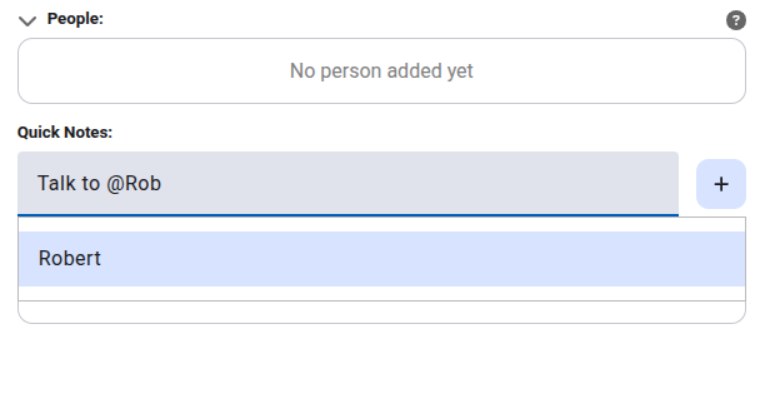Click the Quick Notes label
762x401 pixels.
(x=65, y=132)
